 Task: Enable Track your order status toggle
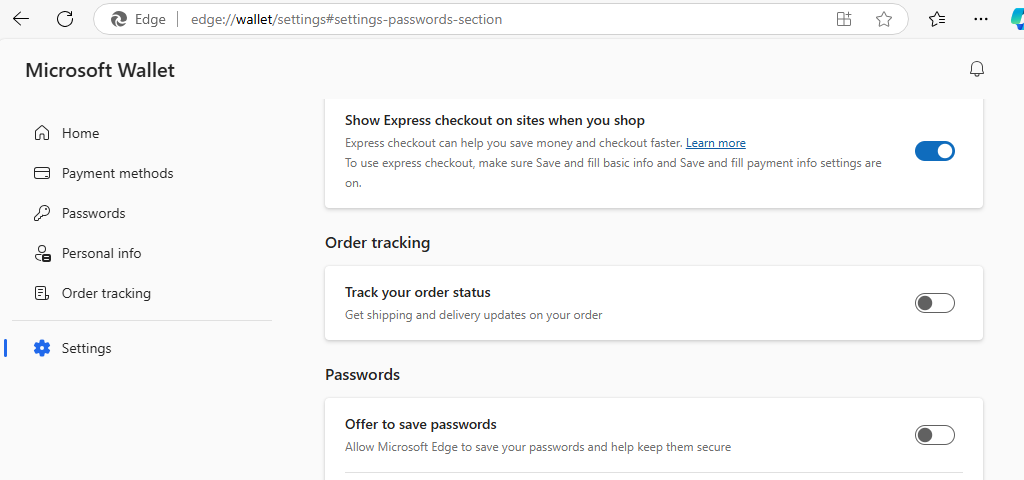click(934, 303)
